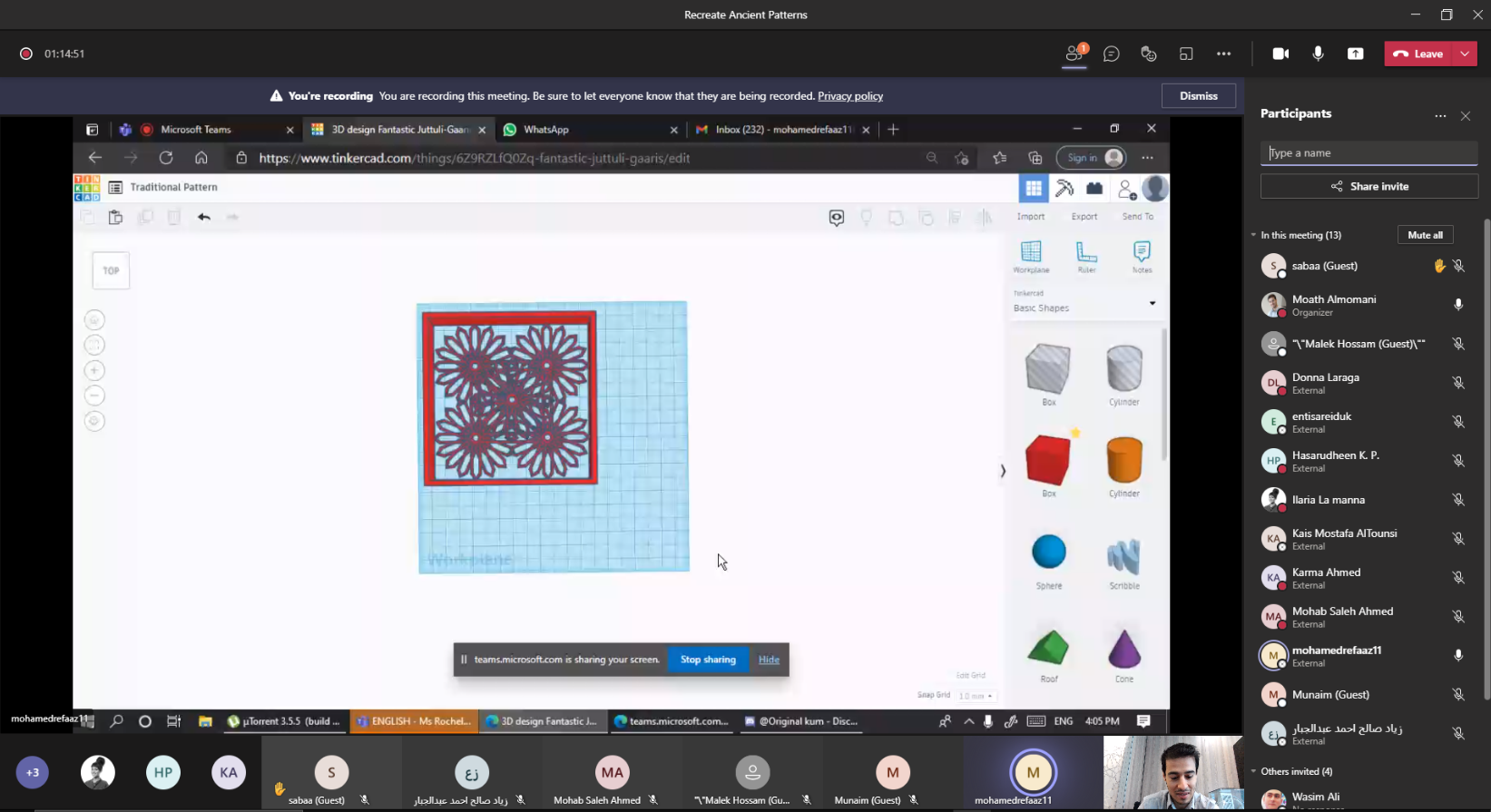The height and width of the screenshot is (812, 1491).
Task: Click mic icon beside Ilaria La manna
Action: click(x=1458, y=500)
